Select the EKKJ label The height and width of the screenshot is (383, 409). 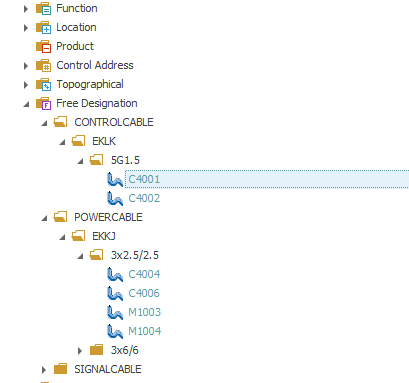(104, 236)
